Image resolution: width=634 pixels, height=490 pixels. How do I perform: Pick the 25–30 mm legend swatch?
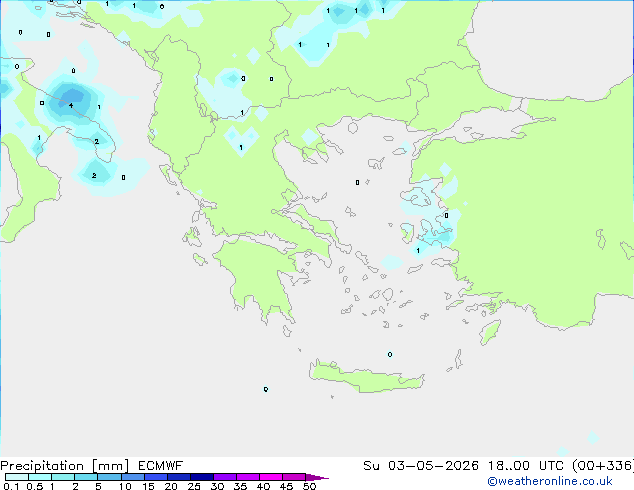pyautogui.click(x=202, y=477)
